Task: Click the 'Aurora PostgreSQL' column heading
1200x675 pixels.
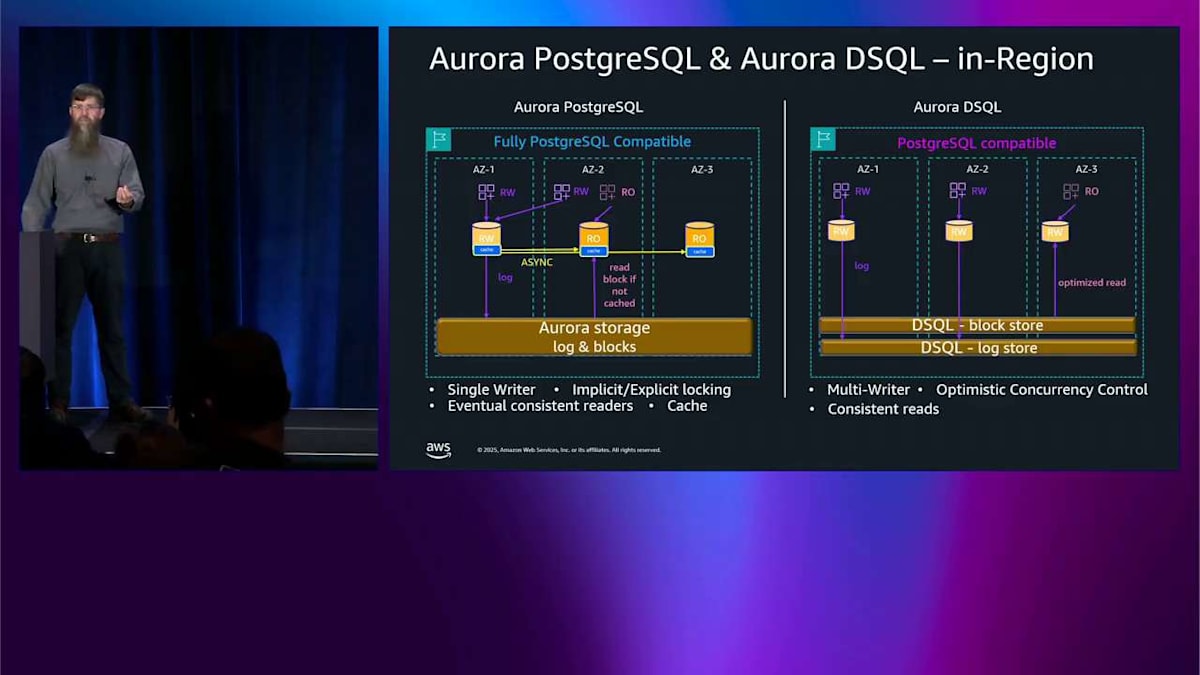Action: coord(578,107)
